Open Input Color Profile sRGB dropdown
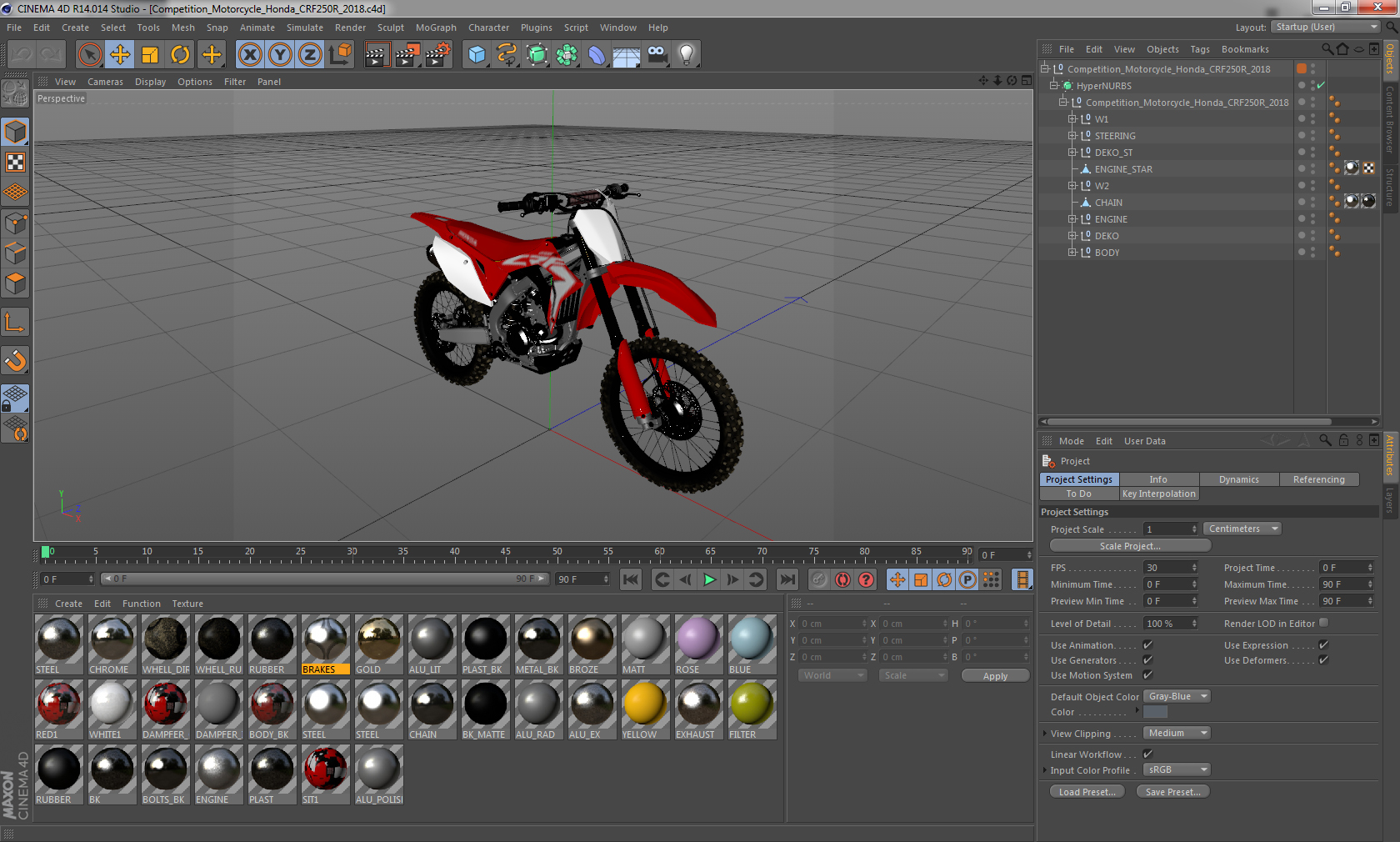1400x842 pixels. pyautogui.click(x=1177, y=769)
